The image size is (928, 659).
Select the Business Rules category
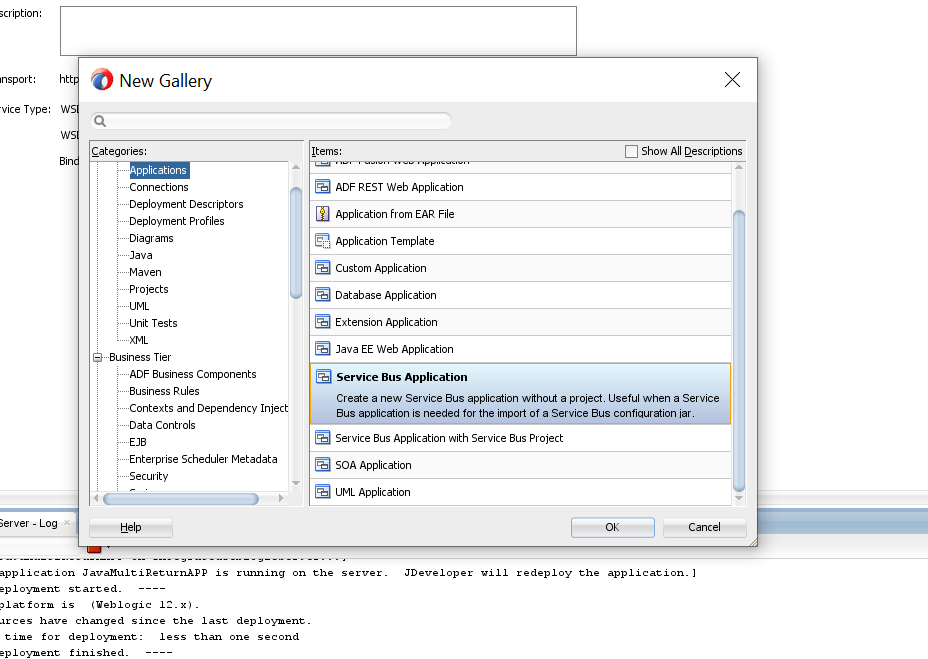(164, 391)
